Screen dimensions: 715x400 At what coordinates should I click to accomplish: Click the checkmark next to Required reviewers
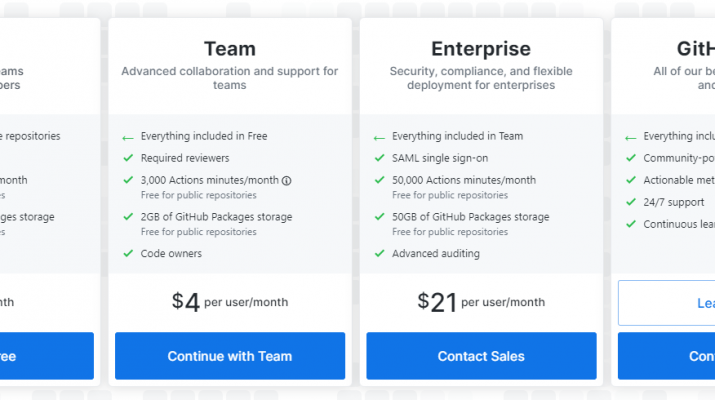pyautogui.click(x=128, y=158)
